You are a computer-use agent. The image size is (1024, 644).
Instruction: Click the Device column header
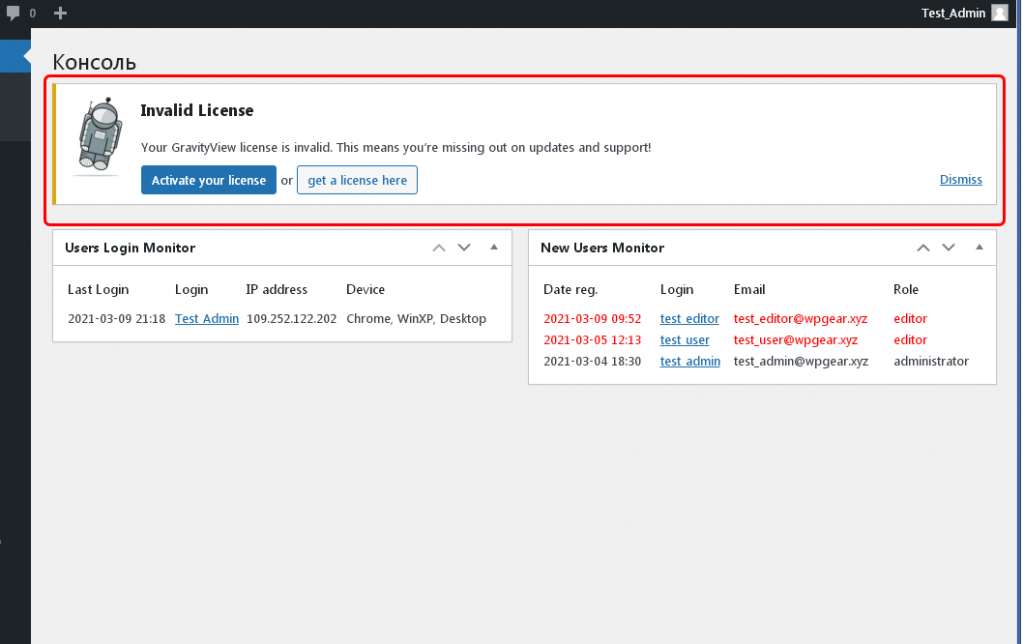365,289
